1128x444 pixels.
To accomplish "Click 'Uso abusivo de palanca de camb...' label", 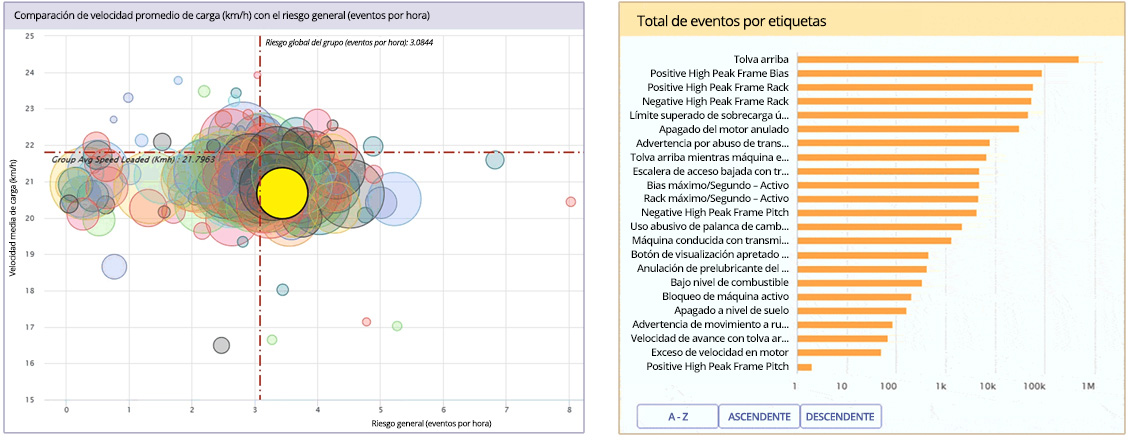I will coord(709,227).
